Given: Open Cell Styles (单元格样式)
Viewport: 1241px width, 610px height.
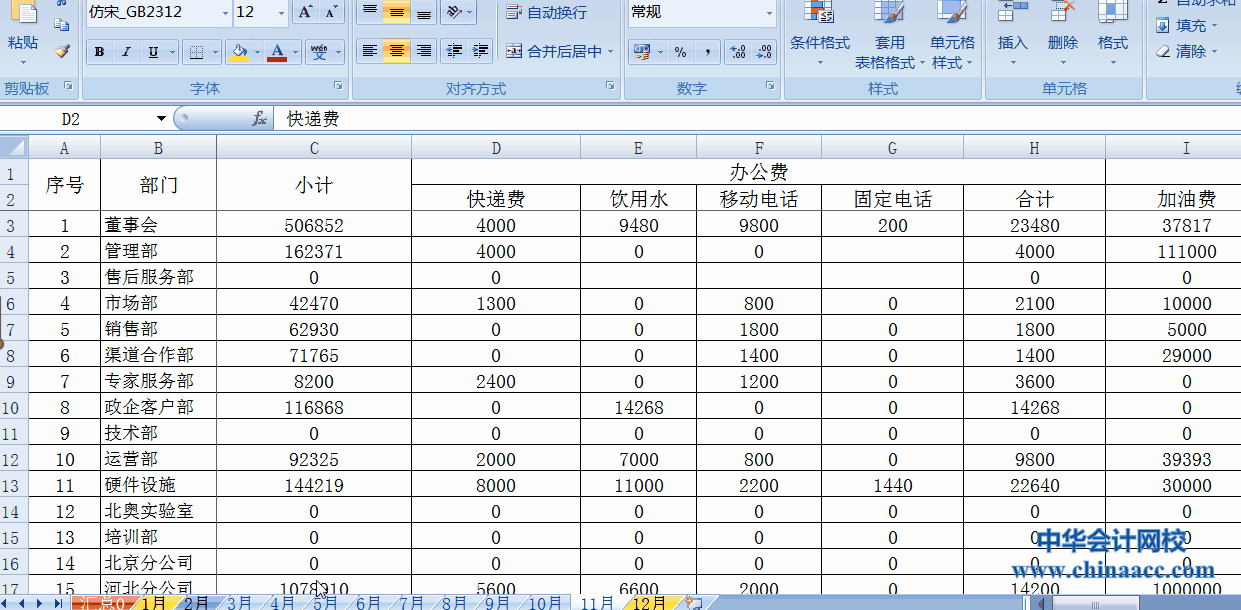Looking at the screenshot, I should [952, 35].
